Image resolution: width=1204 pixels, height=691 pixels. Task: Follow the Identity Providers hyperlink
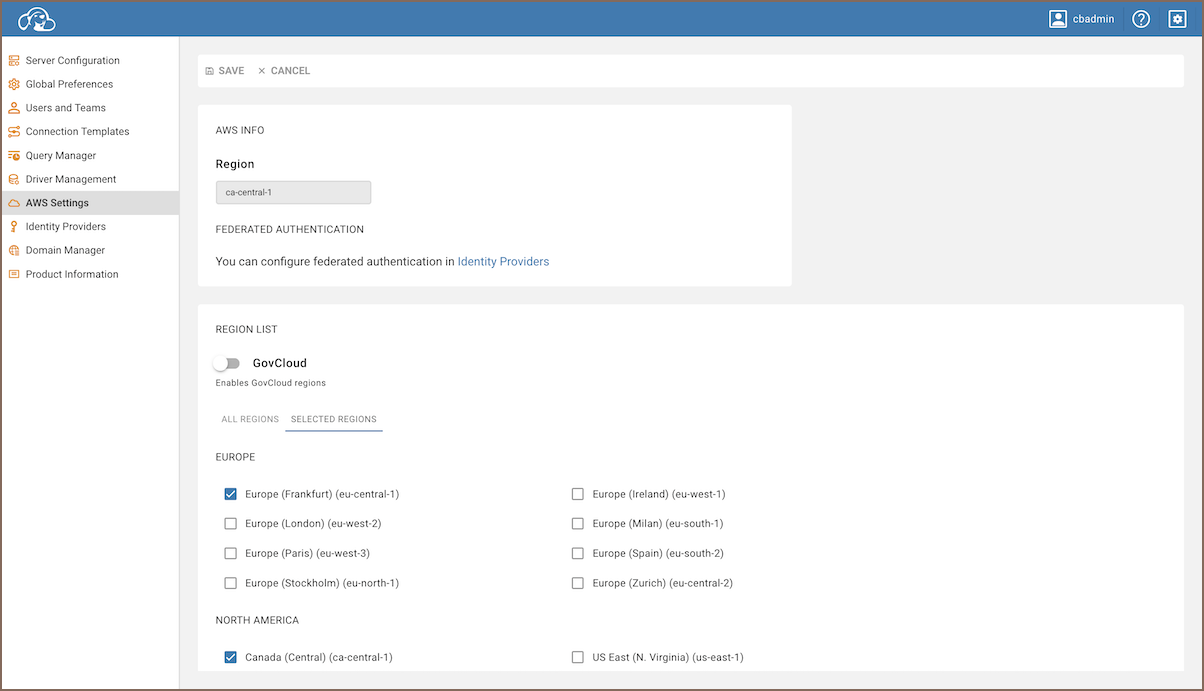pyautogui.click(x=503, y=262)
